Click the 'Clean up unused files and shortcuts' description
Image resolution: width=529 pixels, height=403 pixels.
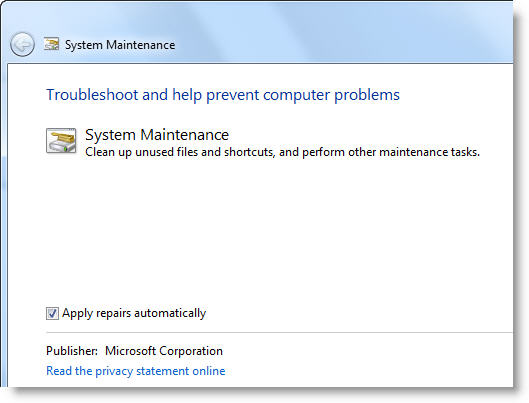pyautogui.click(x=179, y=152)
